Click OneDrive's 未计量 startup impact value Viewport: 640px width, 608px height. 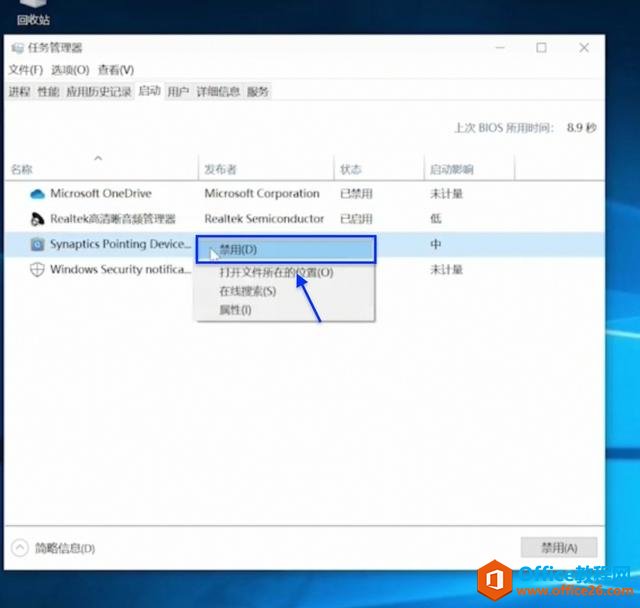(446, 194)
